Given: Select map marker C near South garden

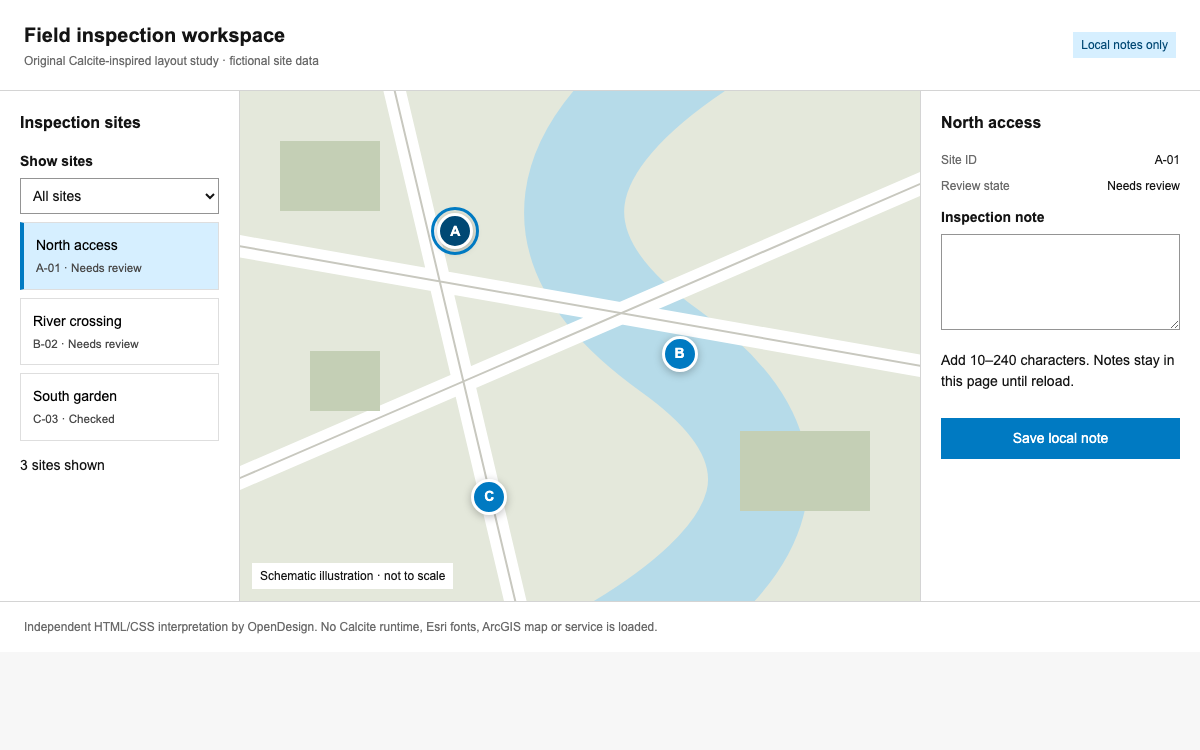Looking at the screenshot, I should [489, 496].
